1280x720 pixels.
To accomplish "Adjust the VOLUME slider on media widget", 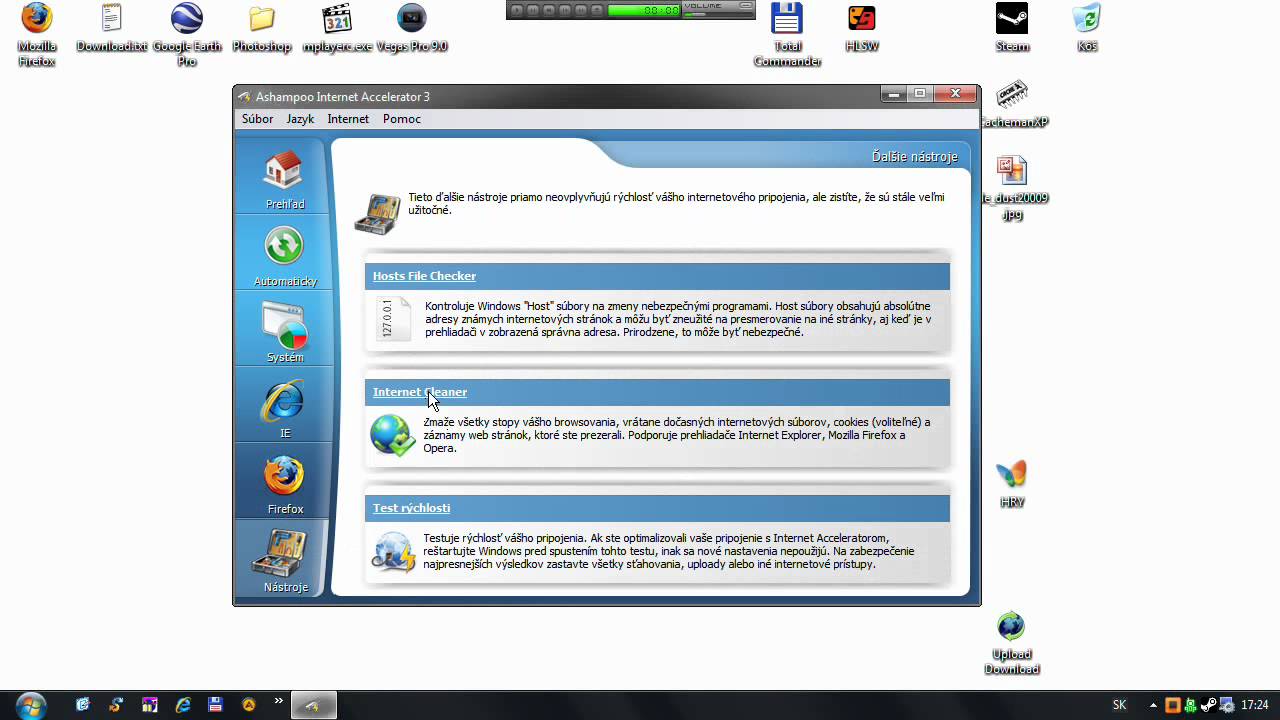I will pyautogui.click(x=717, y=14).
